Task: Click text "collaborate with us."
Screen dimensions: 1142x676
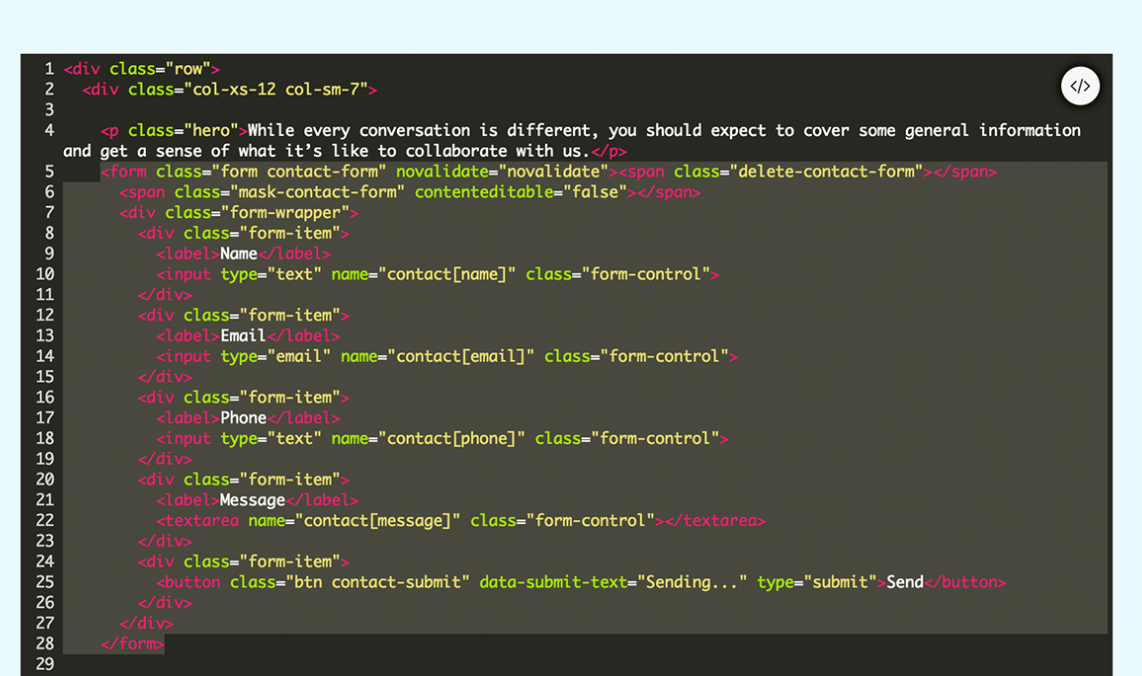Action: pyautogui.click(x=497, y=152)
